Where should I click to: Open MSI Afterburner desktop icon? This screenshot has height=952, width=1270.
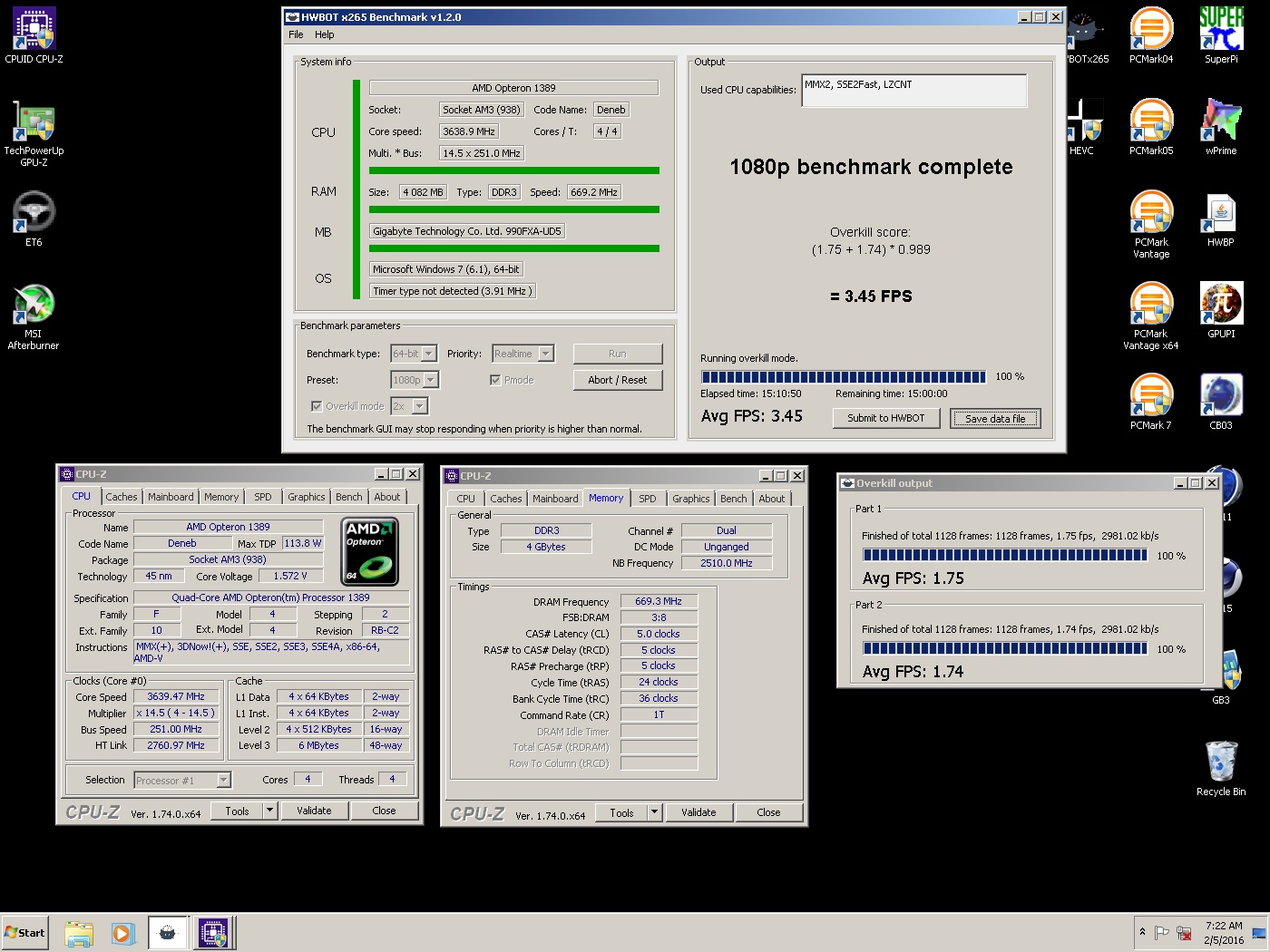34,316
